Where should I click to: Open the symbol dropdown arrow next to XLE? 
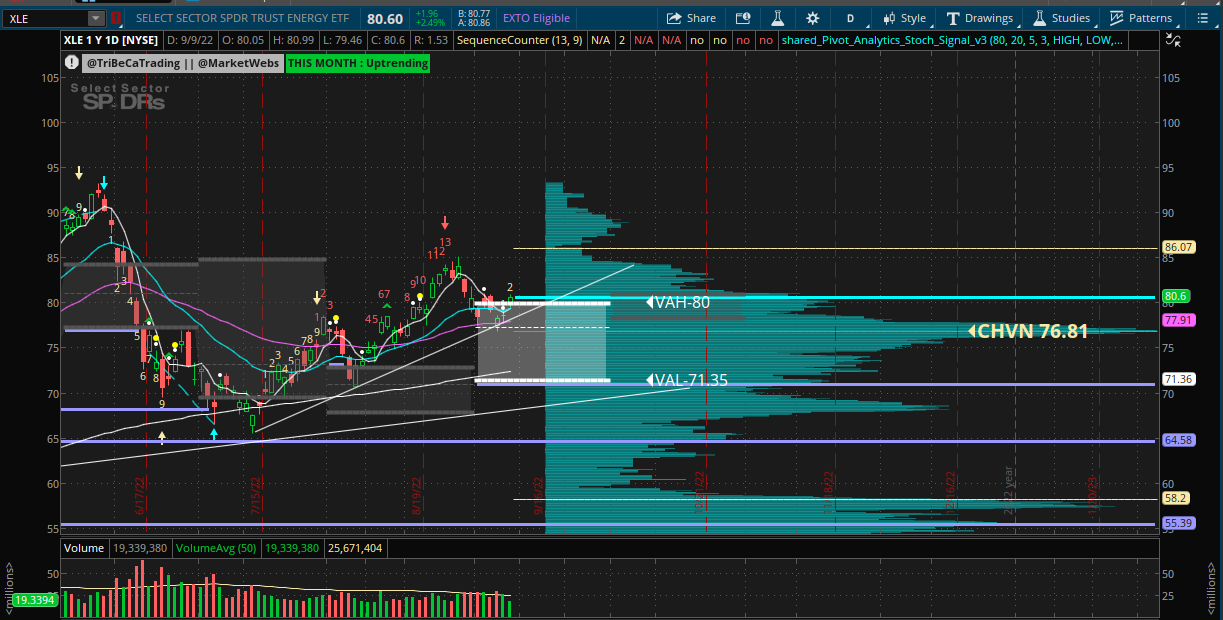click(96, 18)
